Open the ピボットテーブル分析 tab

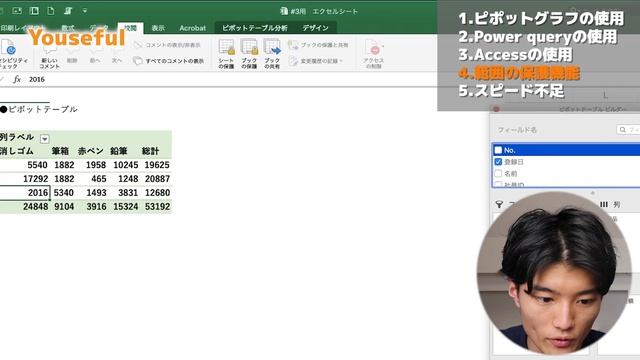click(255, 28)
